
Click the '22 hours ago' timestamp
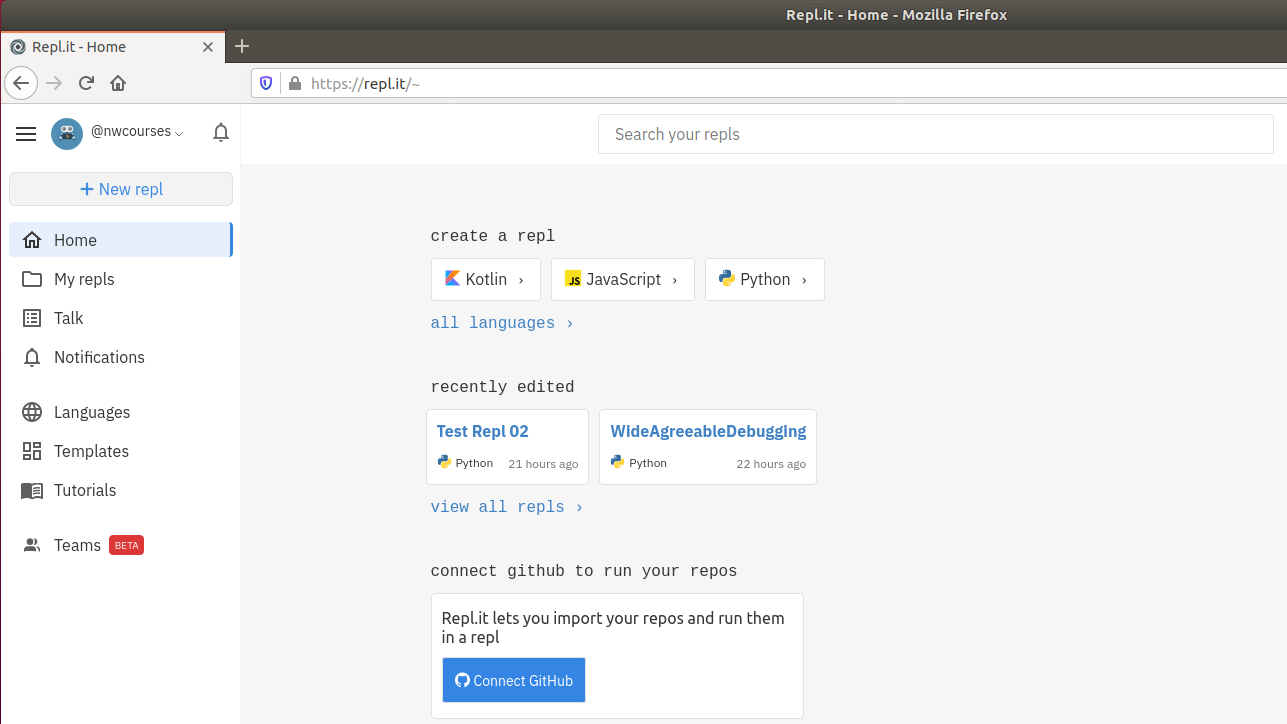pos(771,464)
